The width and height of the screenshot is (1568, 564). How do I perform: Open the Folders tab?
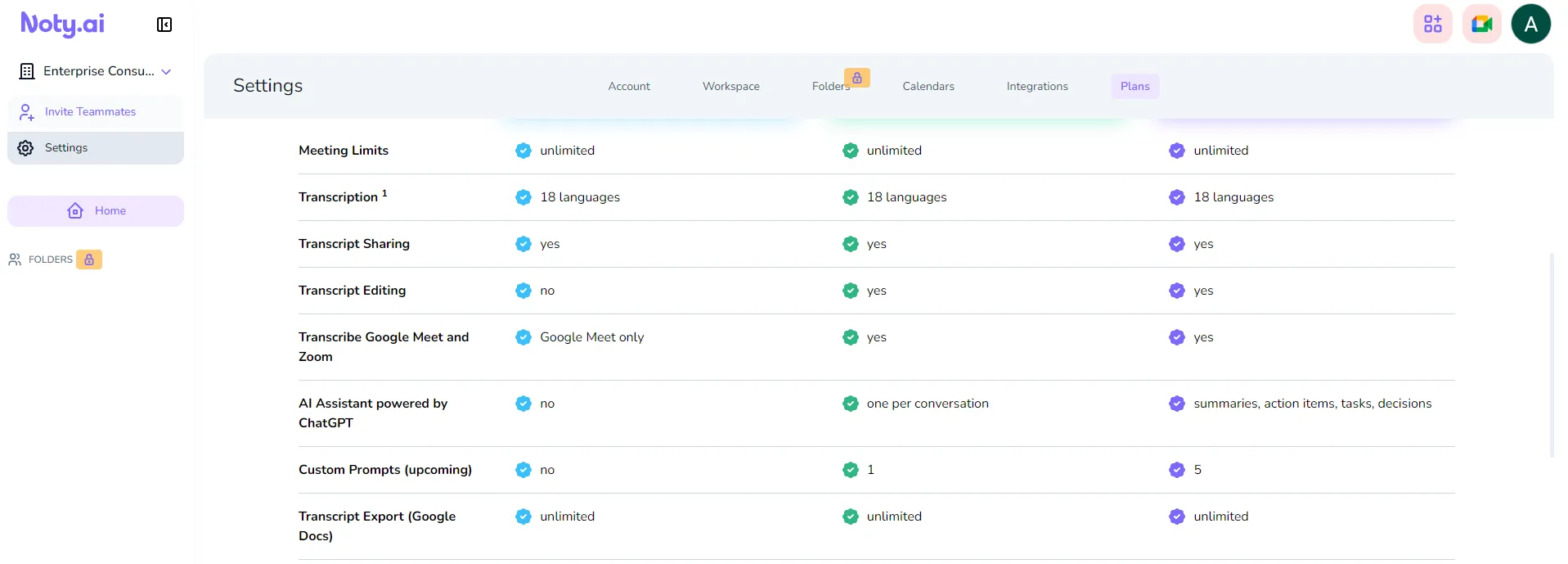point(831,87)
